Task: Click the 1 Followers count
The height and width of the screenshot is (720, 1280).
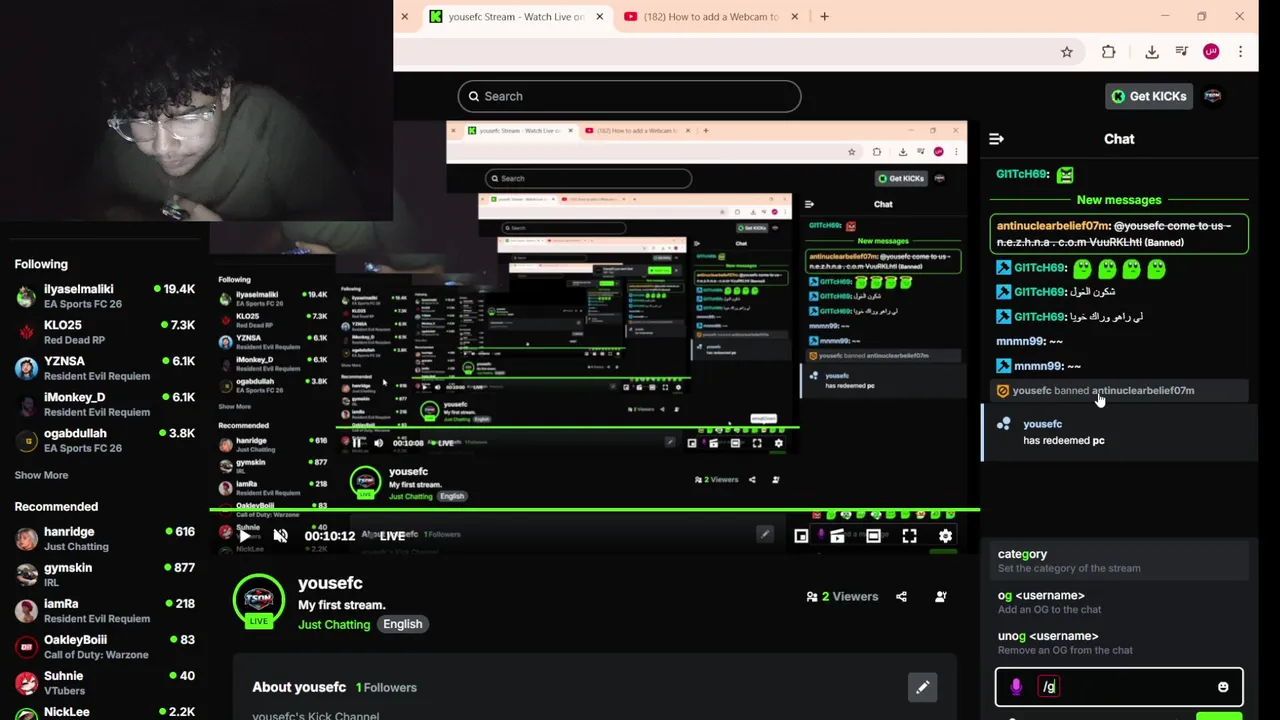Action: tap(386, 687)
